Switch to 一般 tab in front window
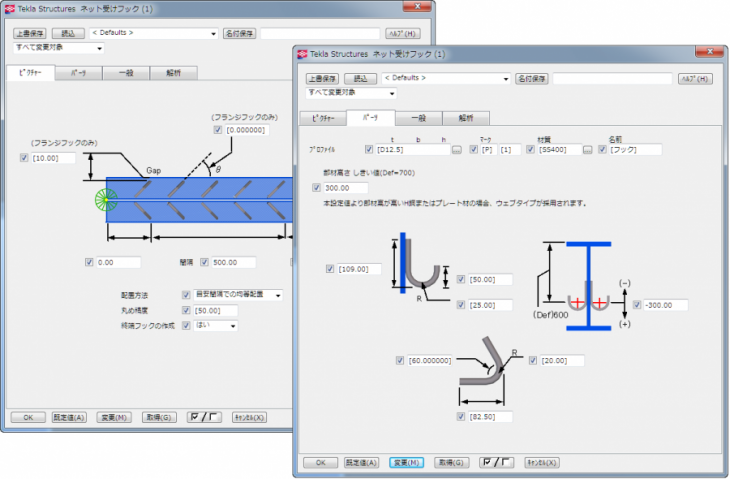730x479 pixels. (x=419, y=118)
